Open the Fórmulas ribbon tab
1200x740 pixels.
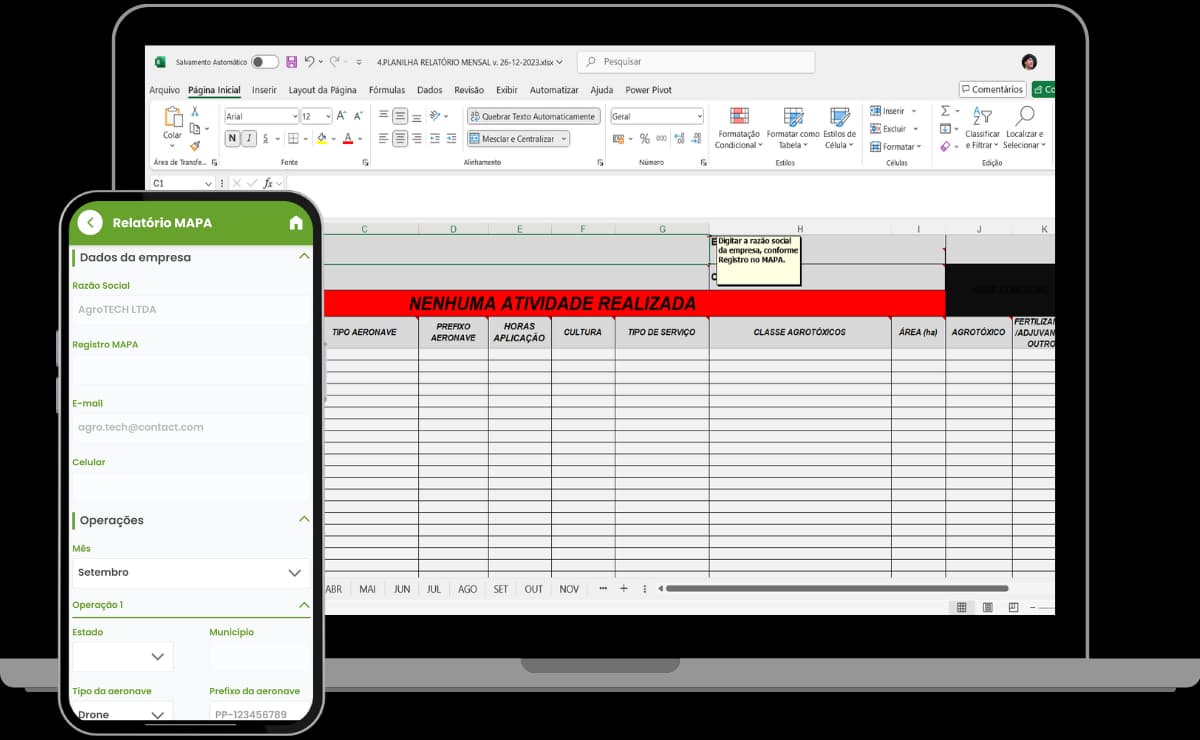(x=387, y=90)
